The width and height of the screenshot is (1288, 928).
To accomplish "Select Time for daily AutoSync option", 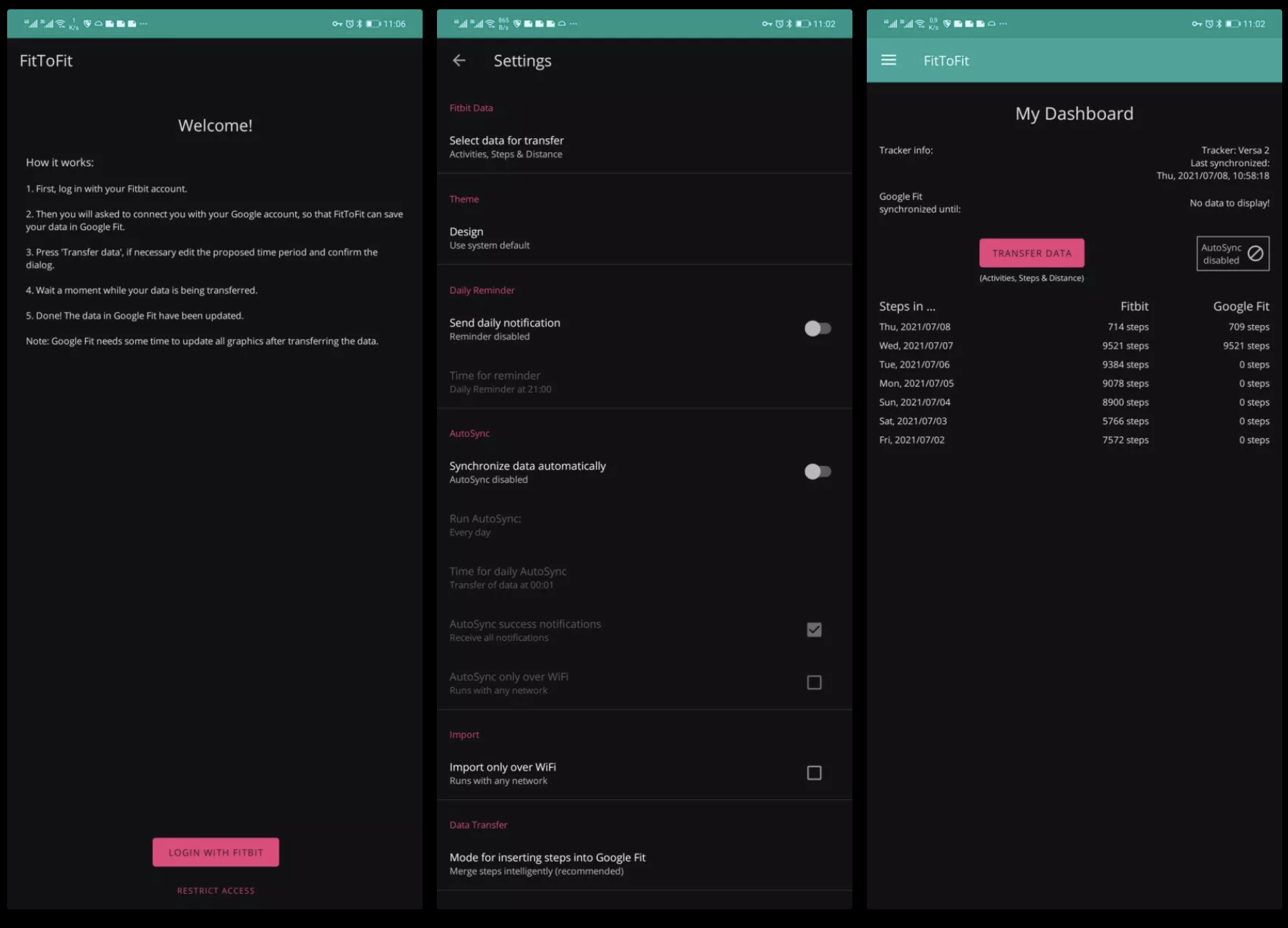I will pos(507,578).
